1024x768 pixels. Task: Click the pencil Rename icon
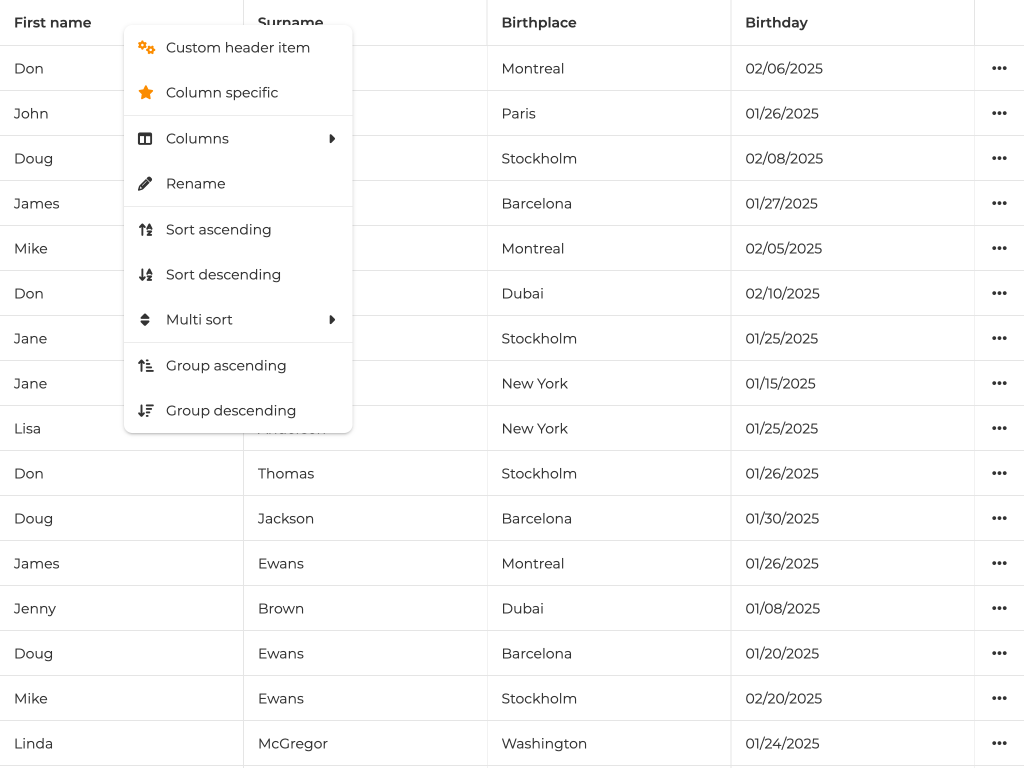click(146, 184)
